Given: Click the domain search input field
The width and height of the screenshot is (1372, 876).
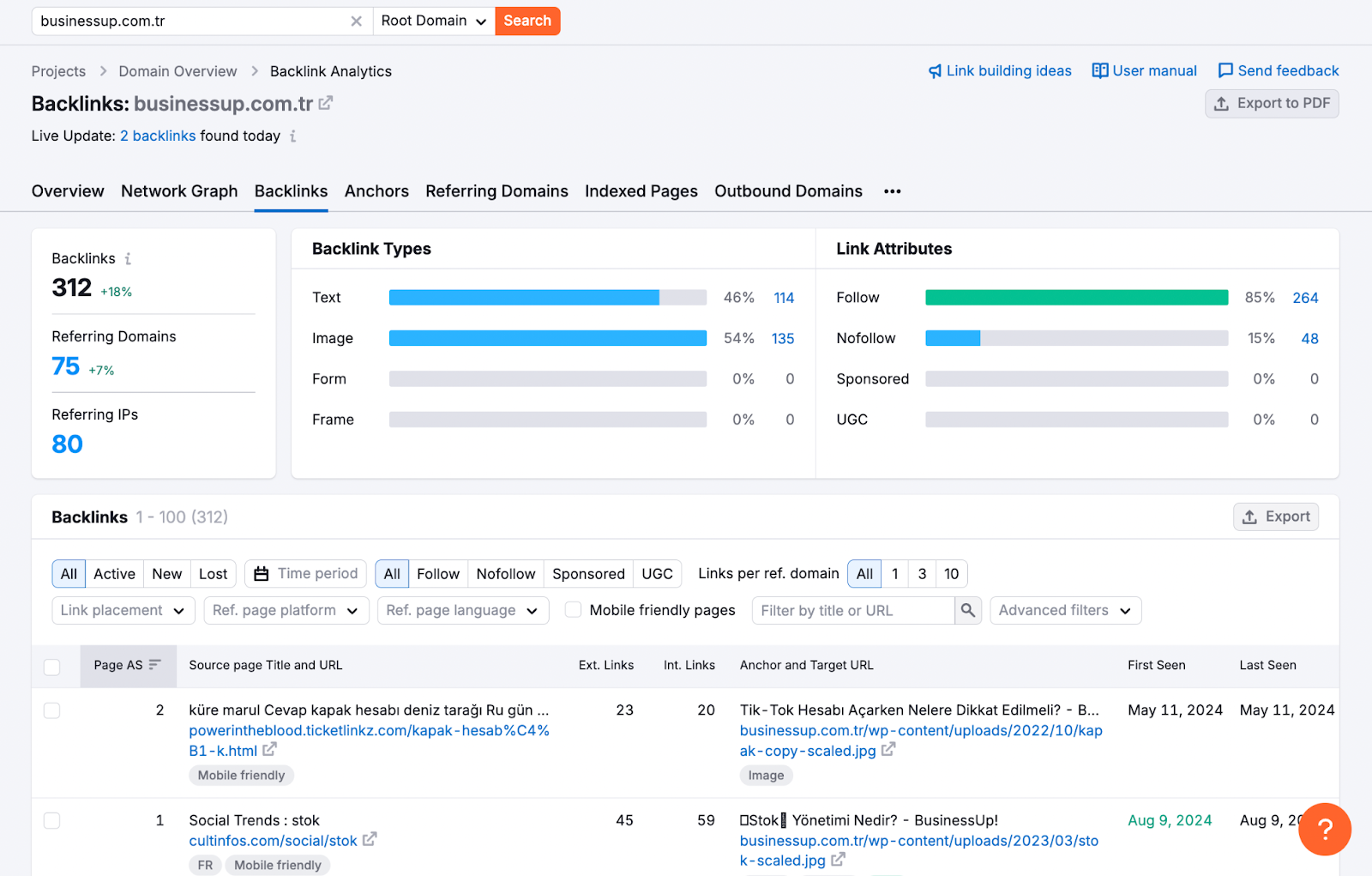Looking at the screenshot, I should [x=190, y=21].
